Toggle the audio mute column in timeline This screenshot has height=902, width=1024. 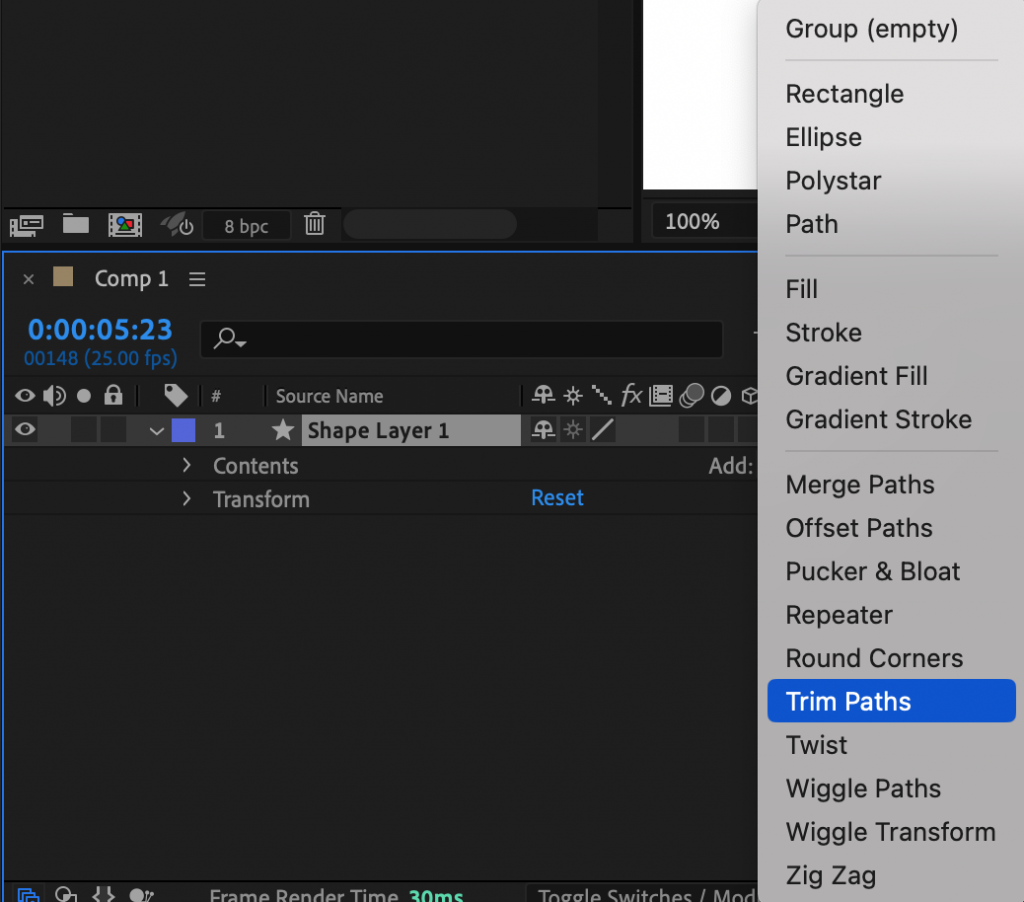[x=55, y=396]
